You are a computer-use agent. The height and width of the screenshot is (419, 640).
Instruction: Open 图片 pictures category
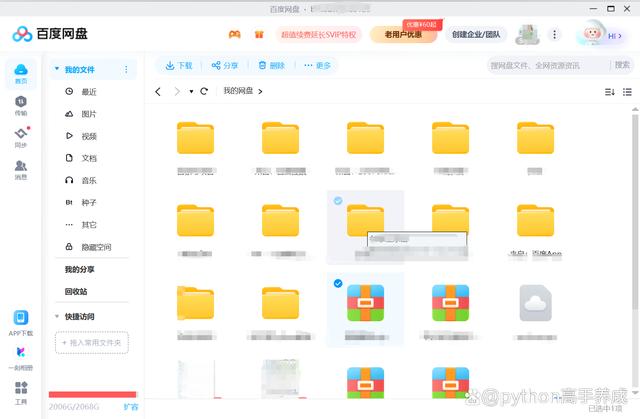(89, 114)
